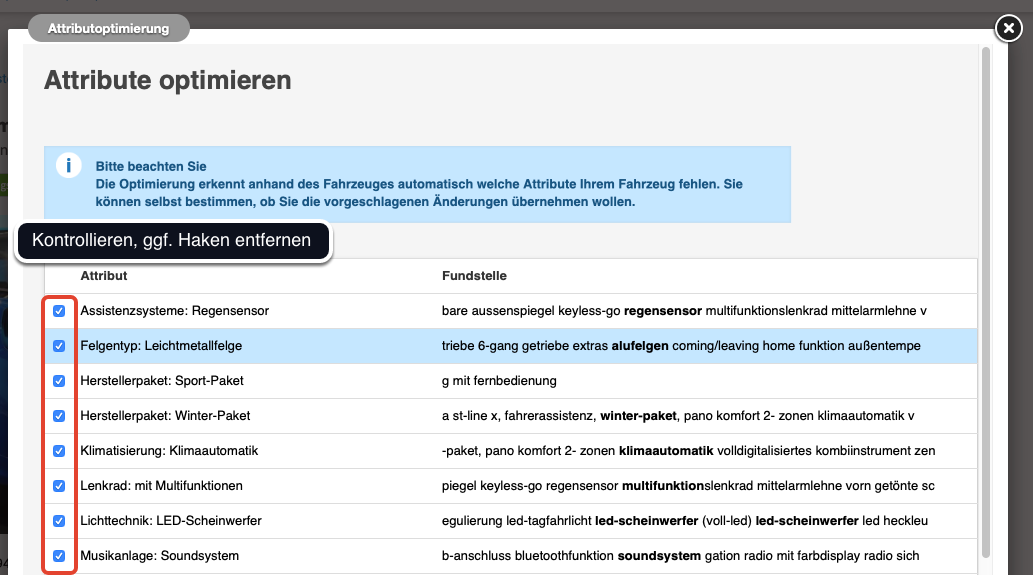The width and height of the screenshot is (1033, 575).
Task: Click the blue info icon in the notice box
Action: pos(68,166)
